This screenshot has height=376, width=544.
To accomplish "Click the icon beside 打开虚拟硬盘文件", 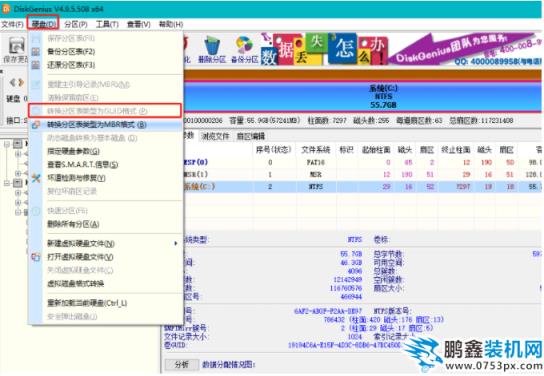I will click(36, 257).
